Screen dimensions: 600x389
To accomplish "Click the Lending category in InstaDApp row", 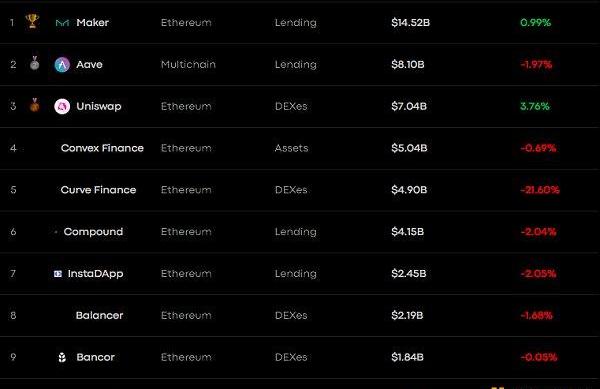I will [x=295, y=273].
